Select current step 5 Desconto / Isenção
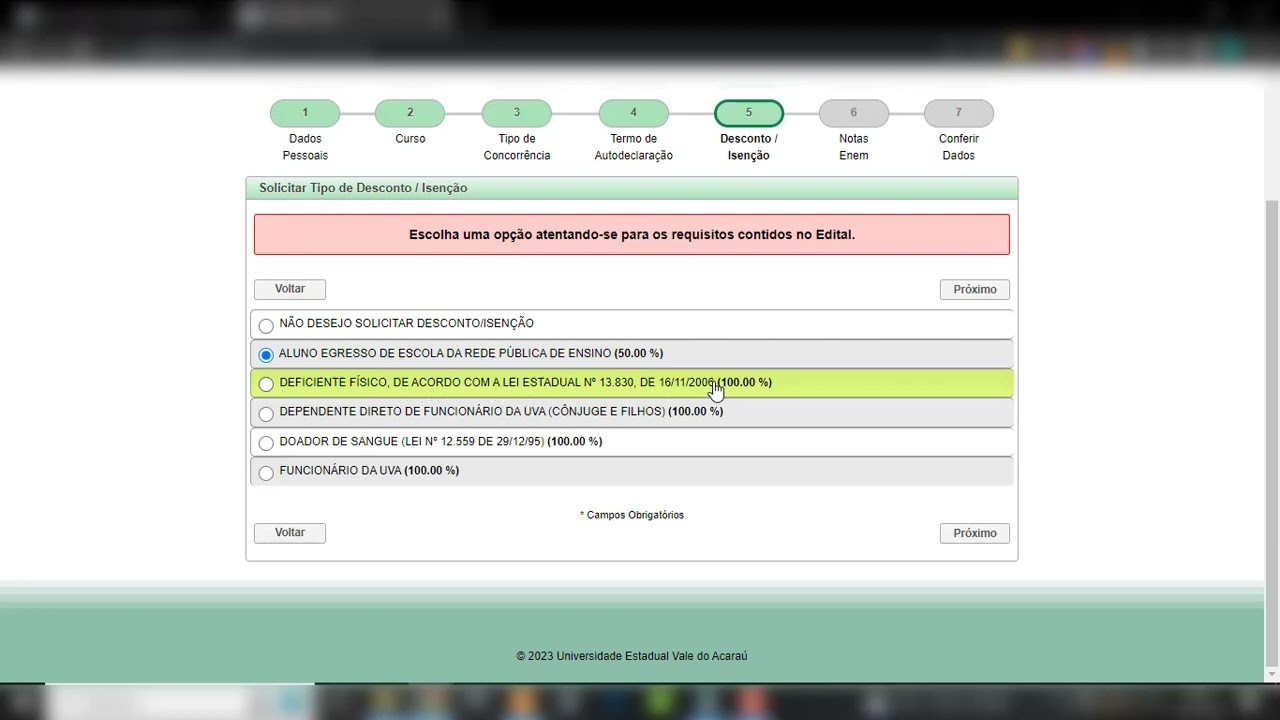The width and height of the screenshot is (1280, 720). [x=749, y=113]
